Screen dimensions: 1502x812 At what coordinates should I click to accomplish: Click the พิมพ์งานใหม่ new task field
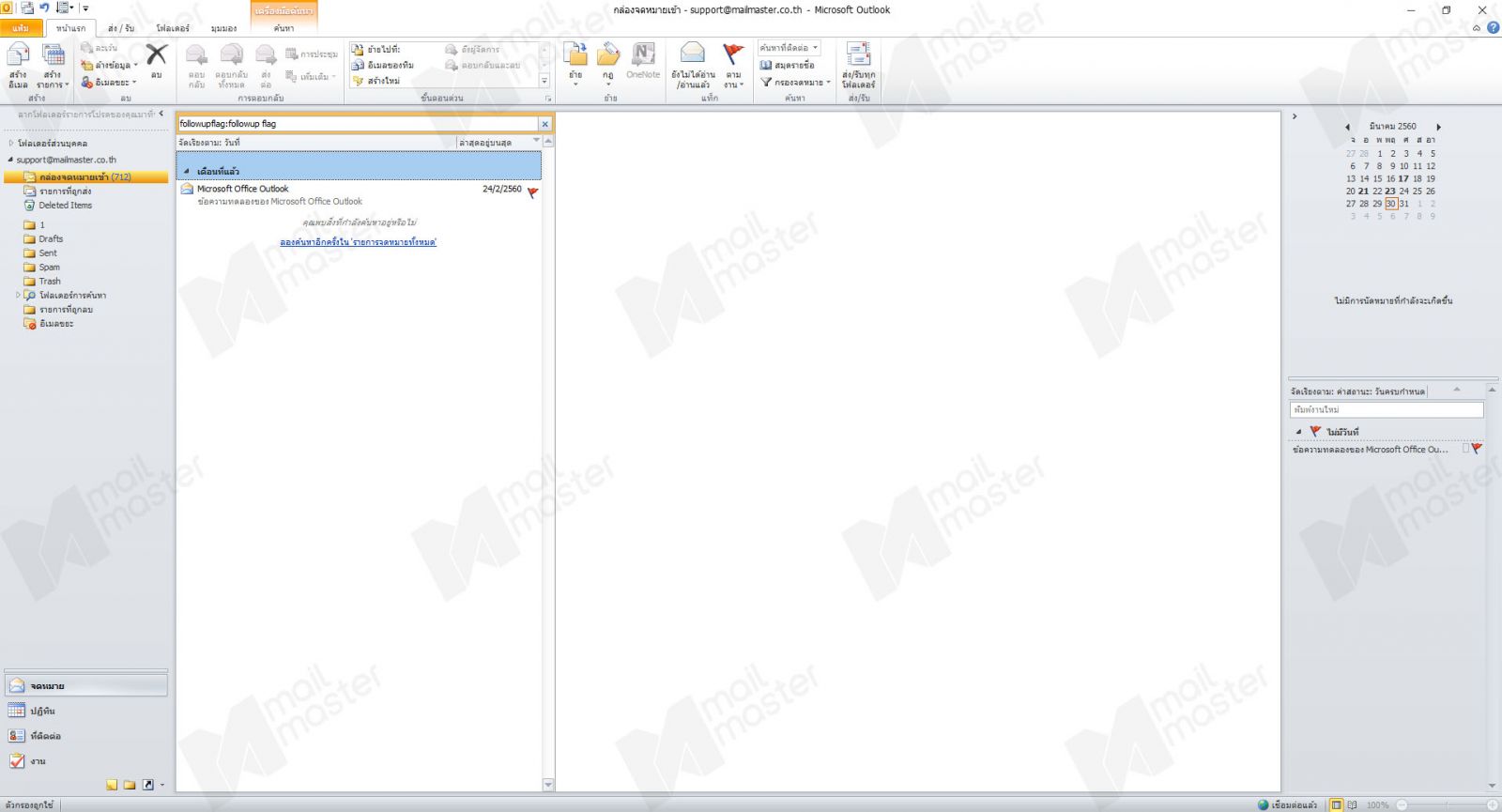(1387, 410)
